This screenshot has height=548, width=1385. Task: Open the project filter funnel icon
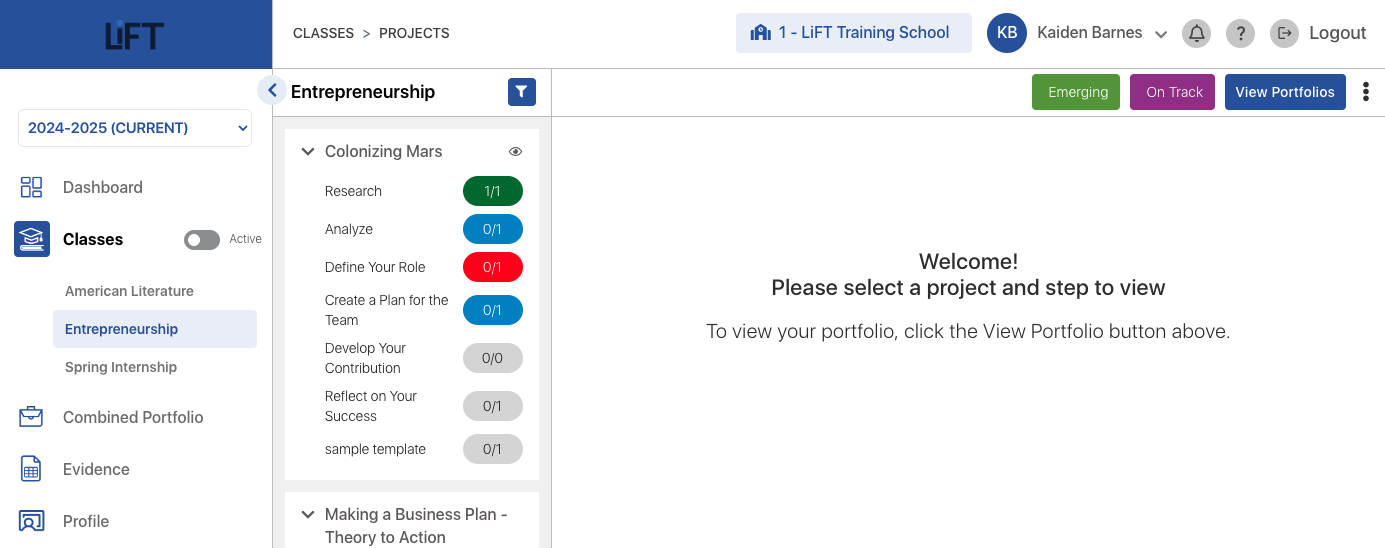click(521, 92)
